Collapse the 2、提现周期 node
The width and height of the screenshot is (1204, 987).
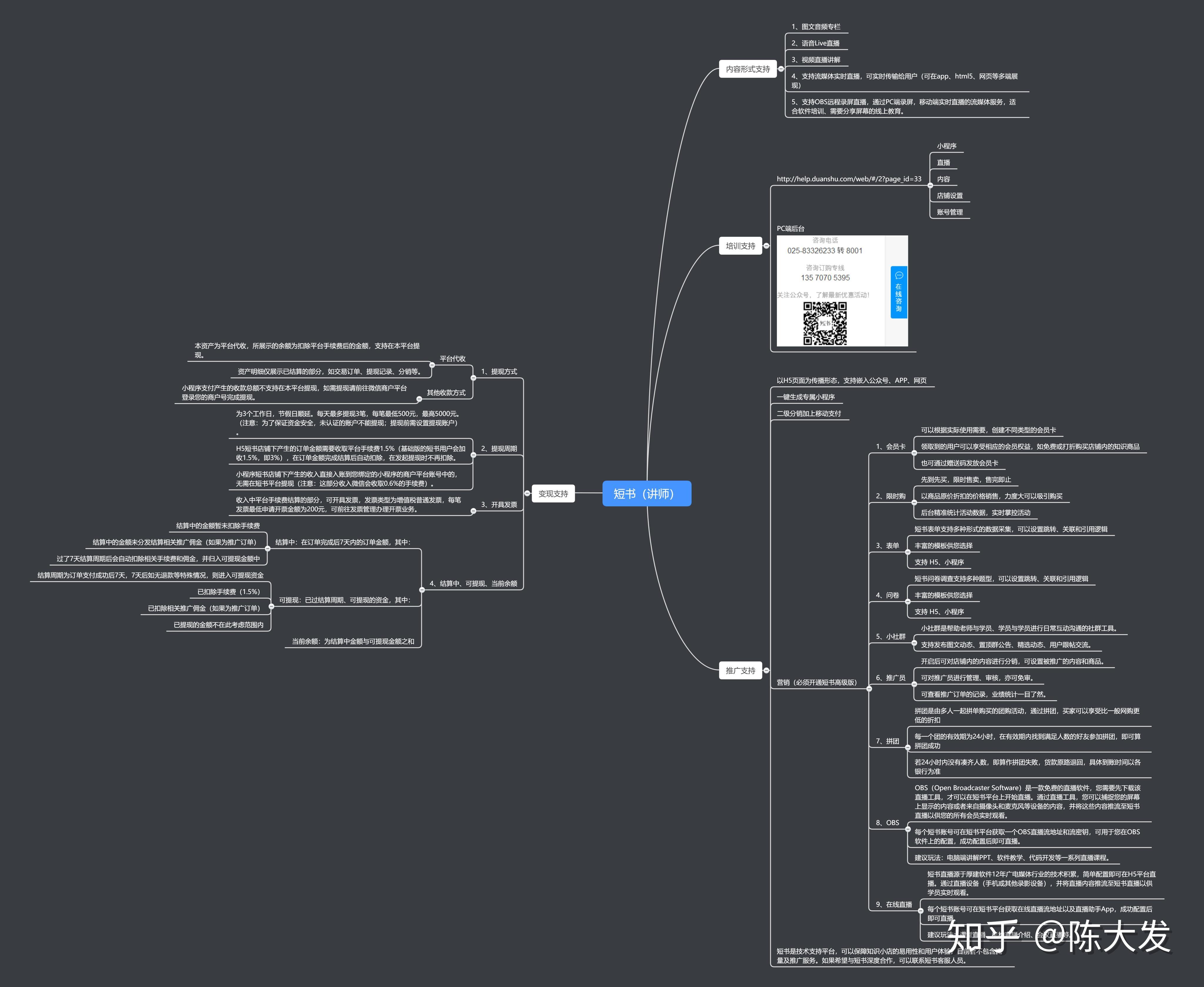(473, 455)
